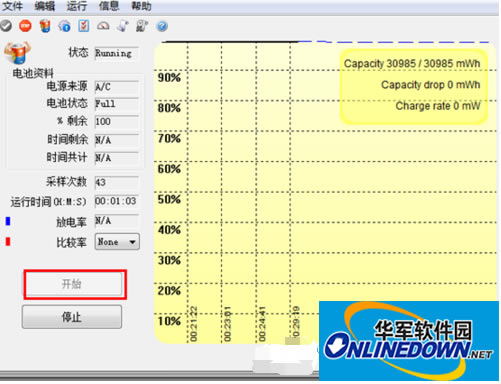Click the gauge meter toolbar icon
Screen dimensions: 501x384
point(103,26)
